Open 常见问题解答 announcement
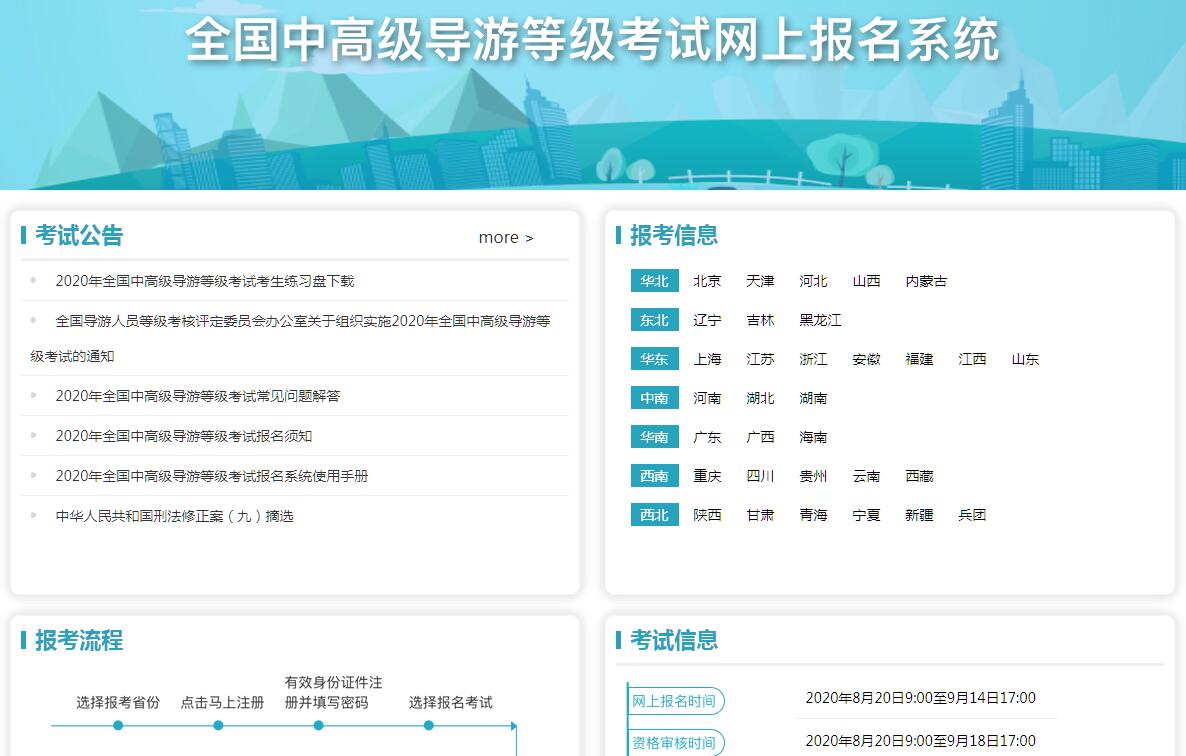The width and height of the screenshot is (1186, 756). 198,396
